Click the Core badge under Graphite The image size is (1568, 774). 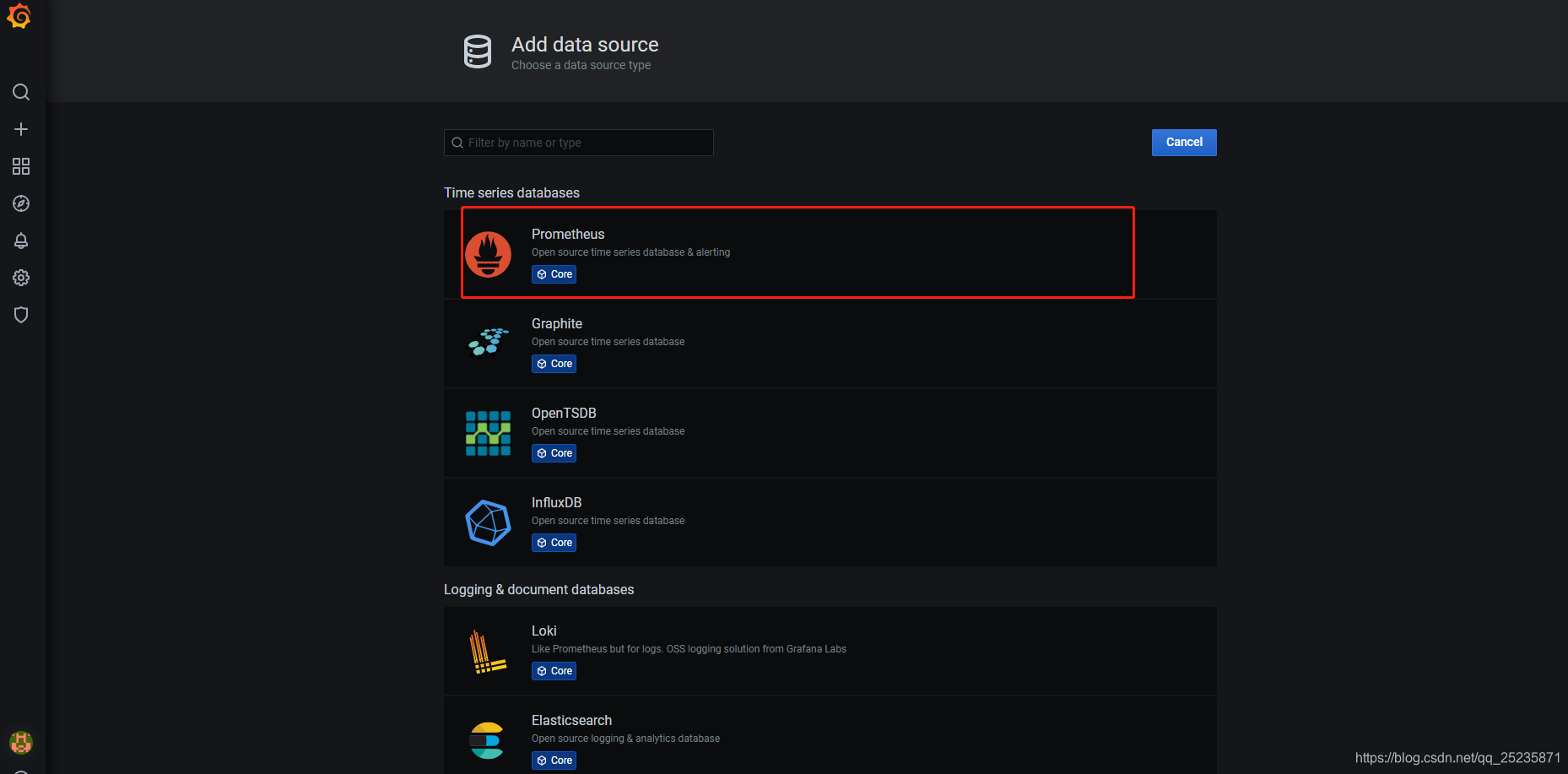(x=554, y=364)
